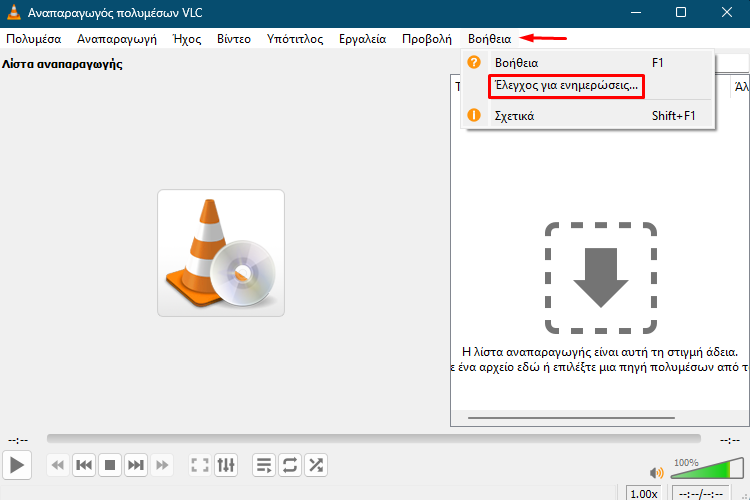Image resolution: width=750 pixels, height=500 pixels.
Task: Open the Ήχος menu
Action: pyautogui.click(x=187, y=39)
